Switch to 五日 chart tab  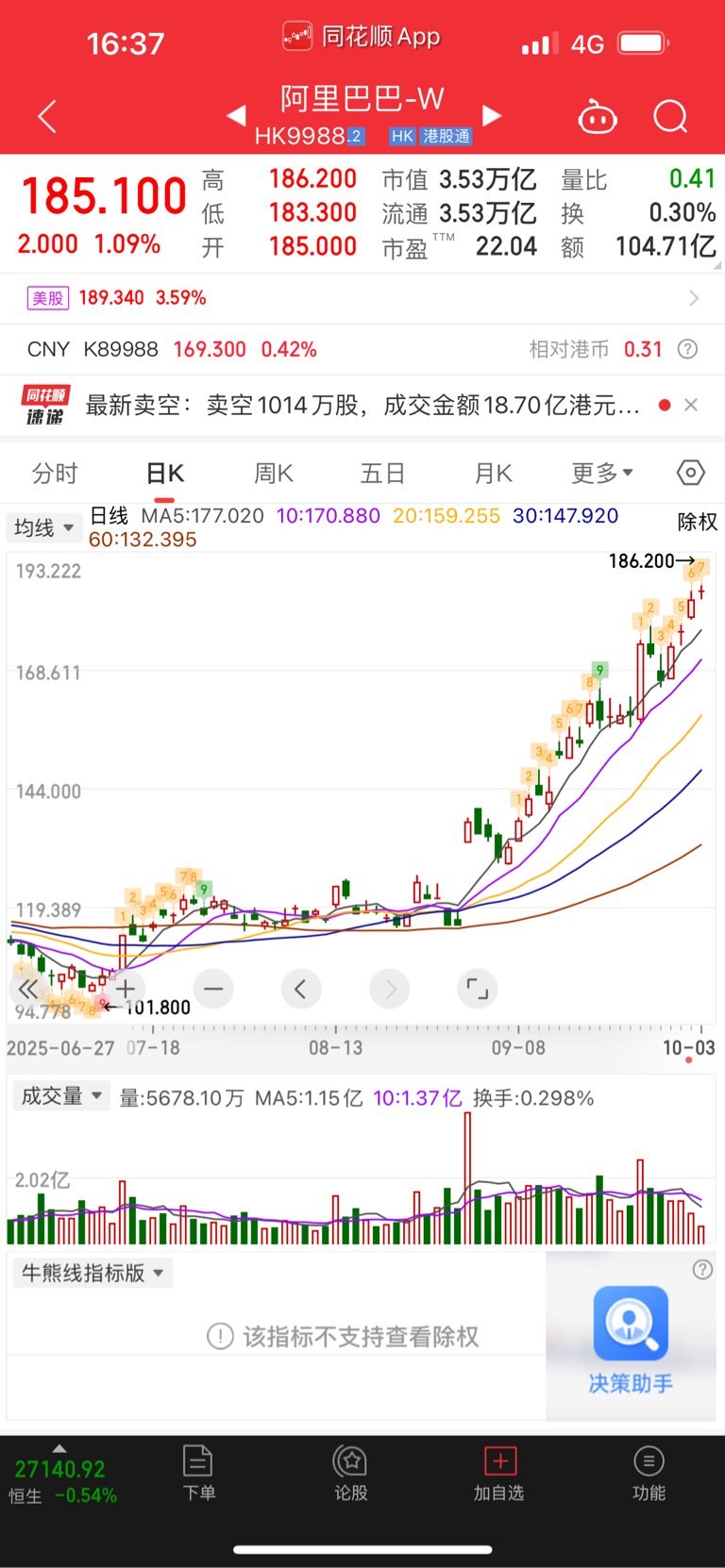(383, 473)
